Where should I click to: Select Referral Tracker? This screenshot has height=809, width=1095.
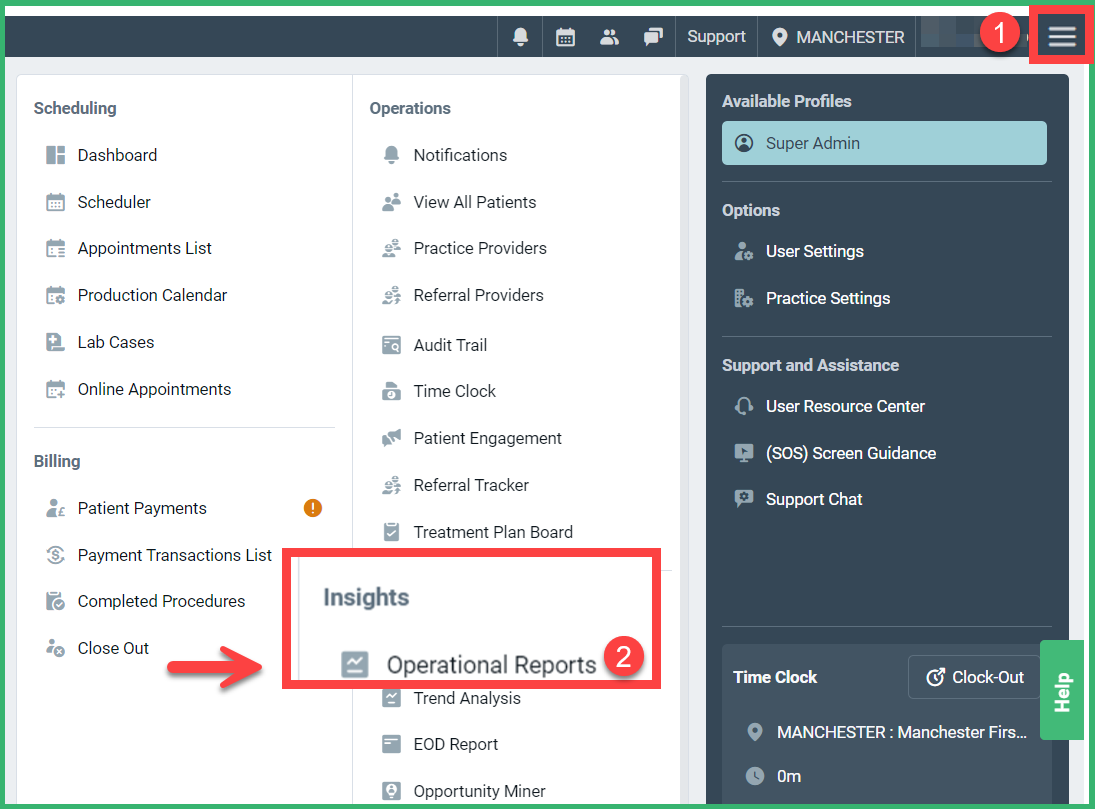471,485
